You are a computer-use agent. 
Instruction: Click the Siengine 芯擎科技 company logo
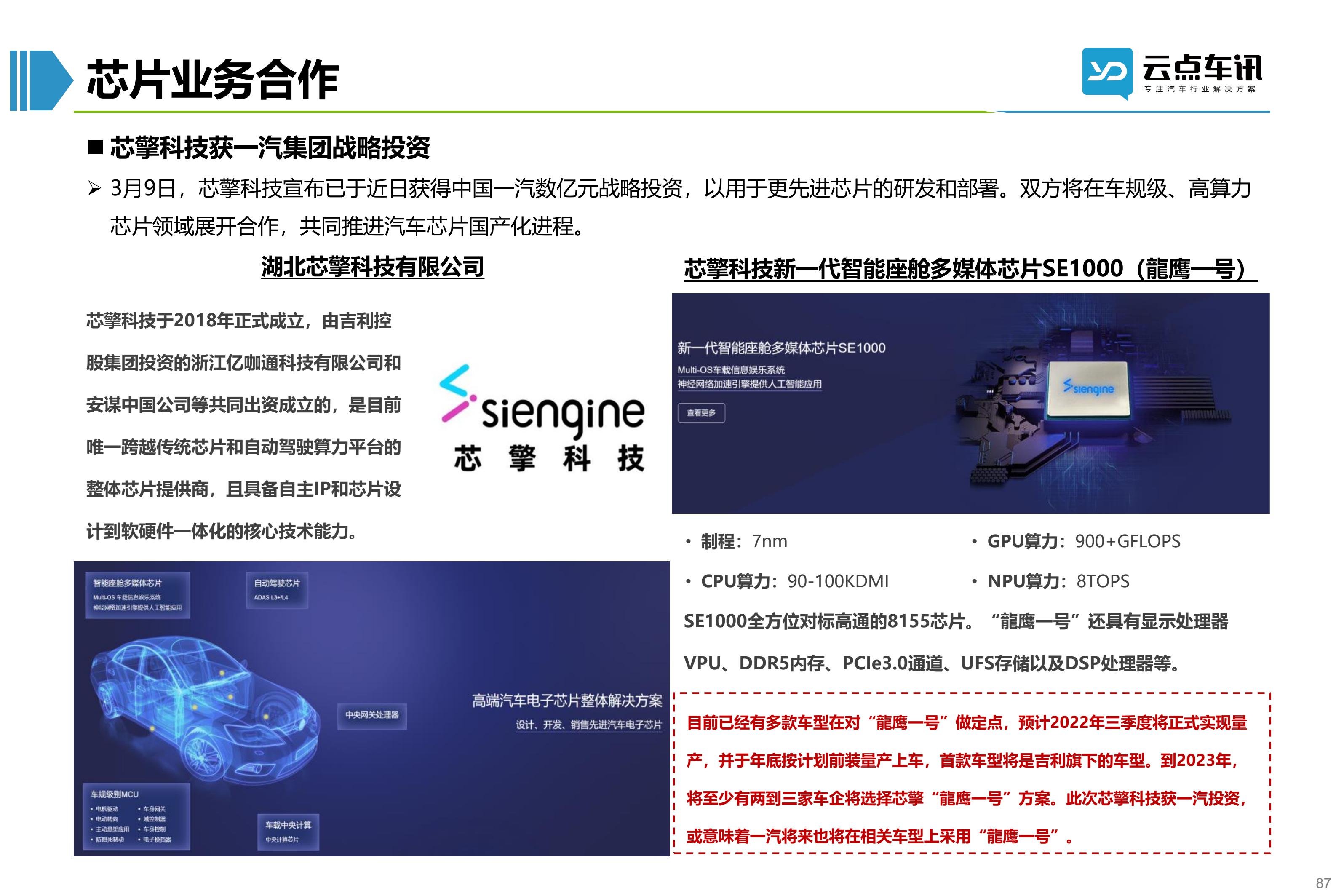[x=542, y=418]
